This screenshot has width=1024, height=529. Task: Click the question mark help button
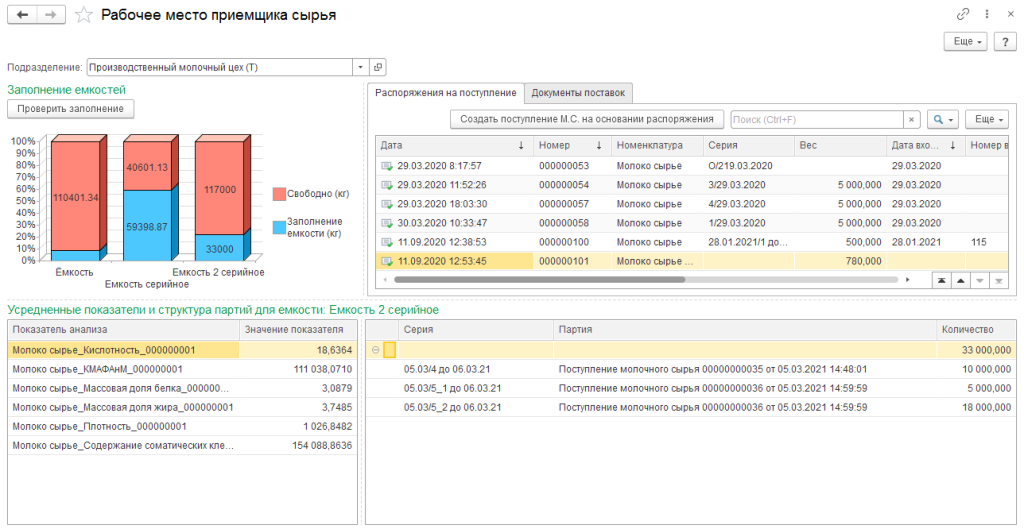pos(1005,41)
